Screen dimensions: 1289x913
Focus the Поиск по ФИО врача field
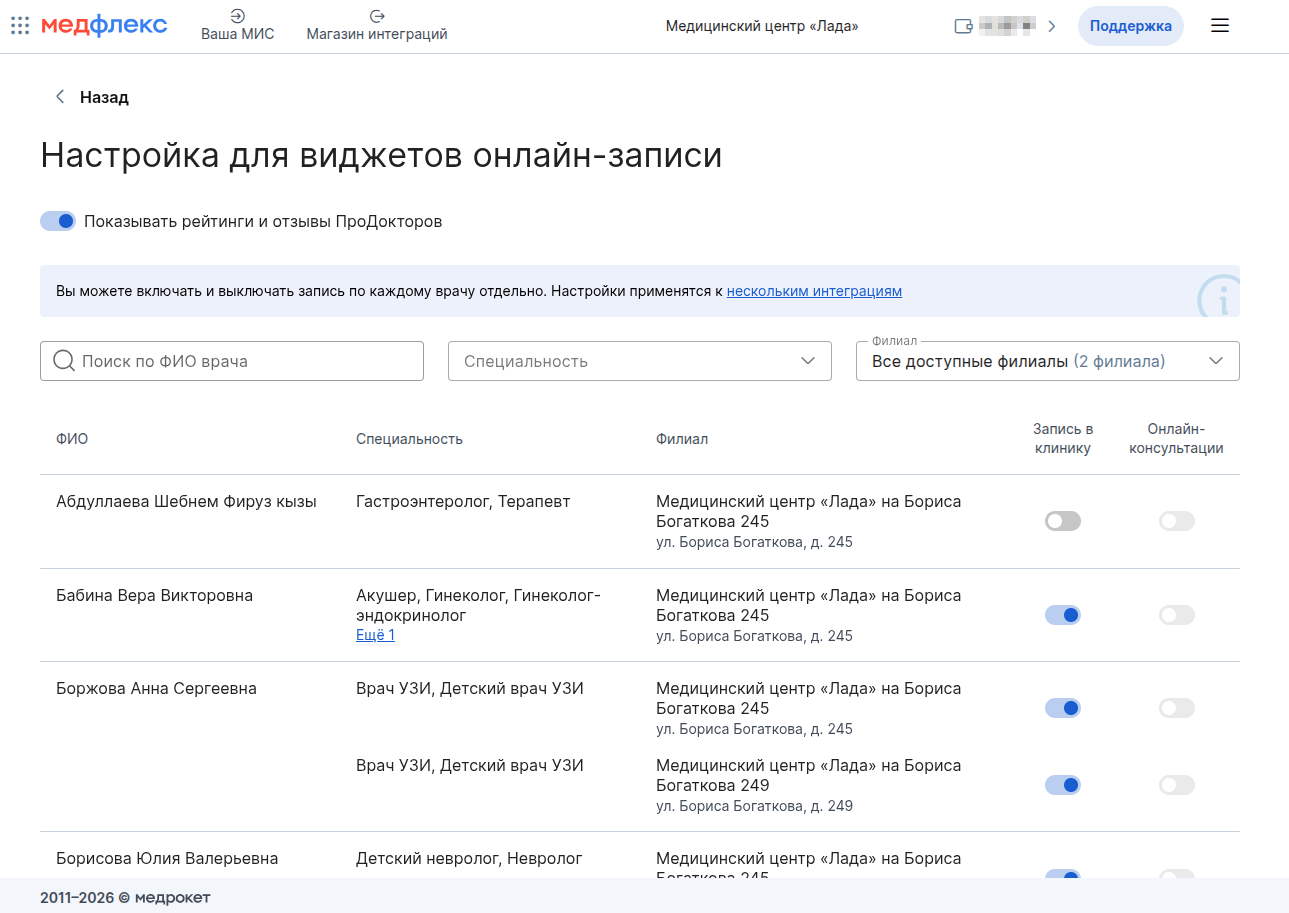pyautogui.click(x=232, y=361)
